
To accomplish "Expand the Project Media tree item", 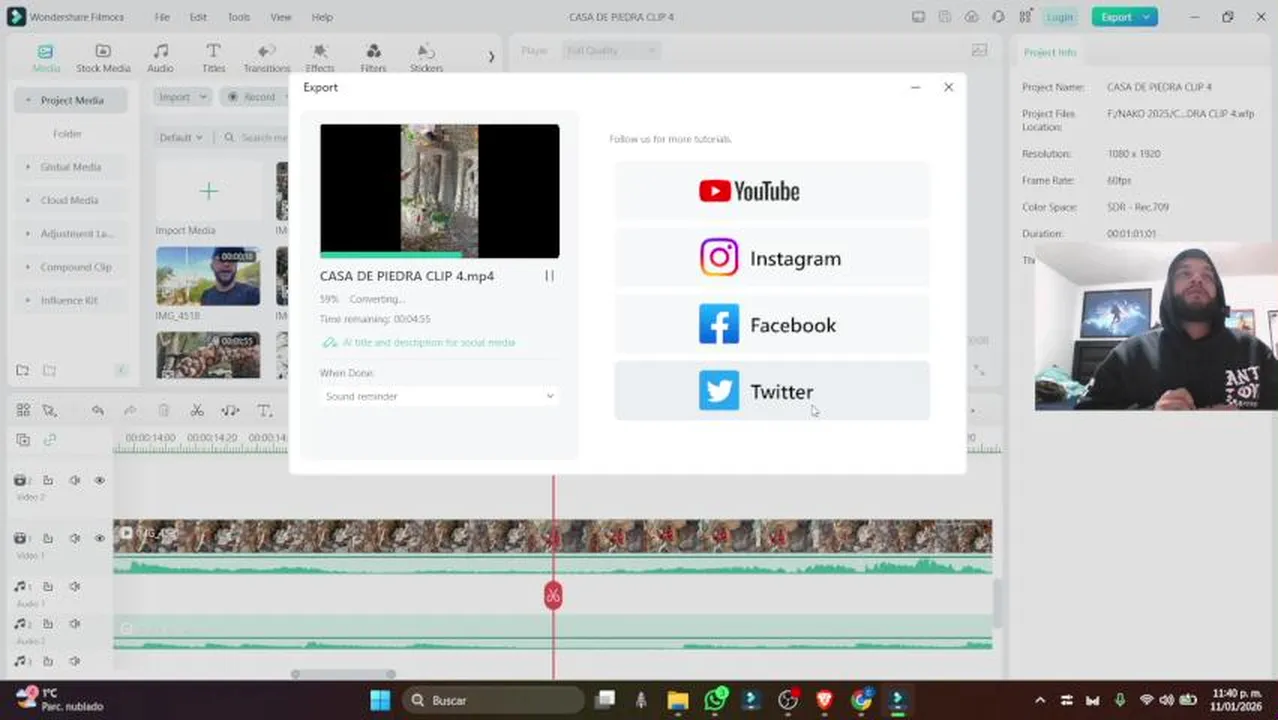I will (29, 100).
